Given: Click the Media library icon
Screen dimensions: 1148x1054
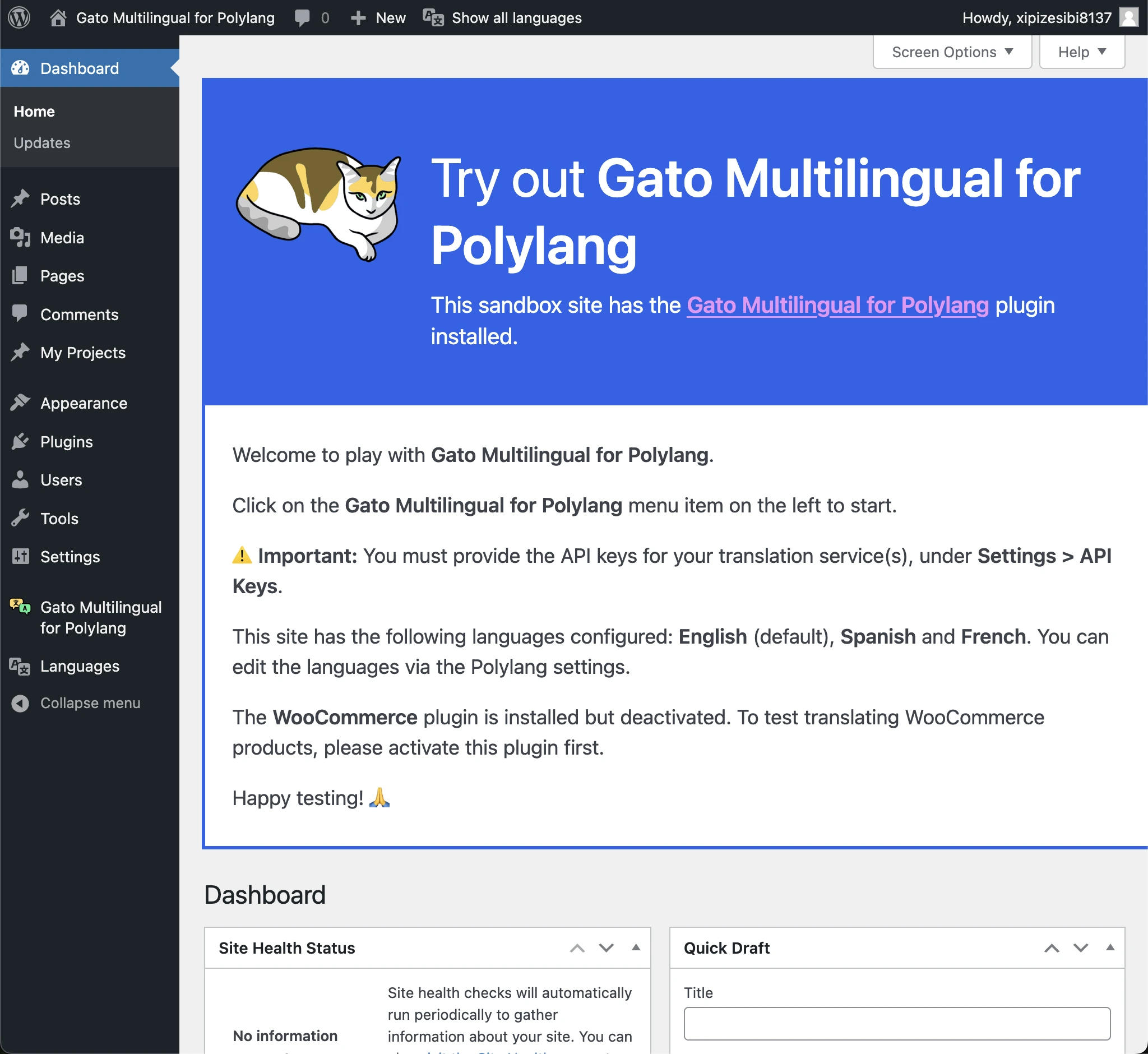Looking at the screenshot, I should tap(20, 237).
